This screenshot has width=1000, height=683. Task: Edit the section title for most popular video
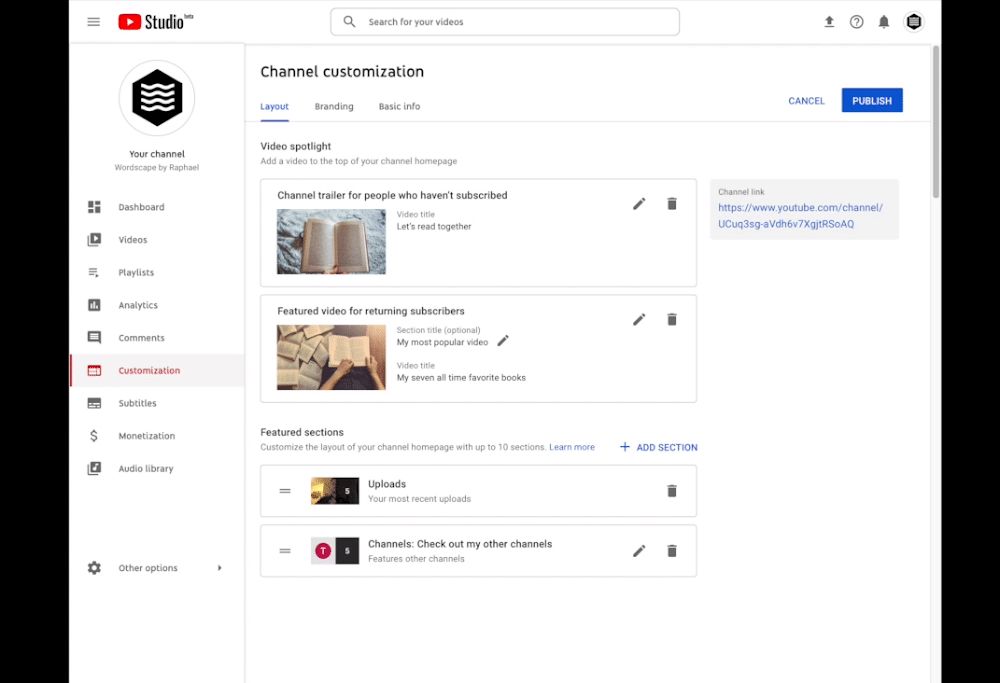[x=504, y=340]
